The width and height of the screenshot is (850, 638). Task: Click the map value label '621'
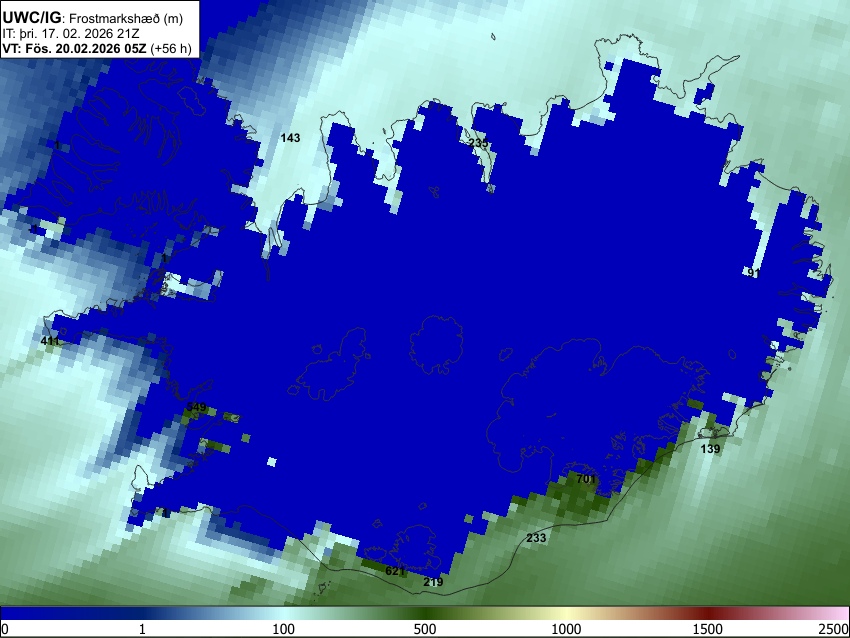(x=395, y=571)
